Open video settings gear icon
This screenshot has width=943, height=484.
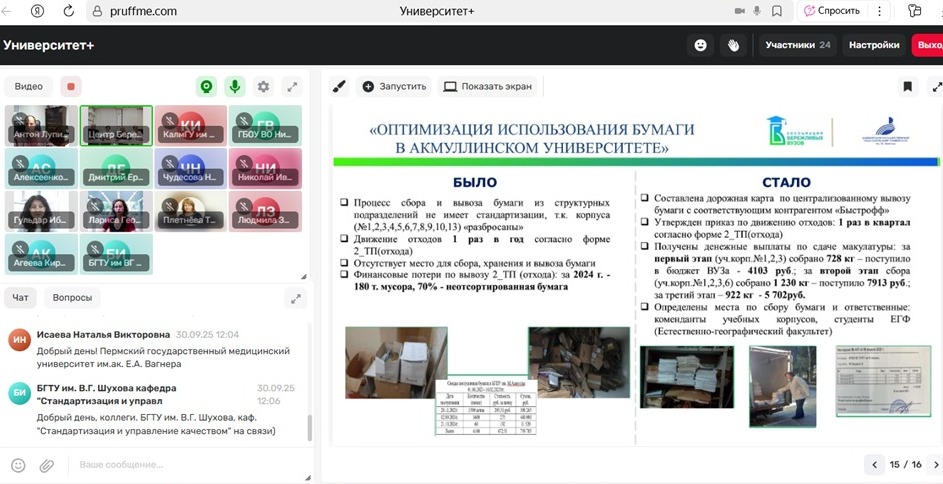(263, 87)
